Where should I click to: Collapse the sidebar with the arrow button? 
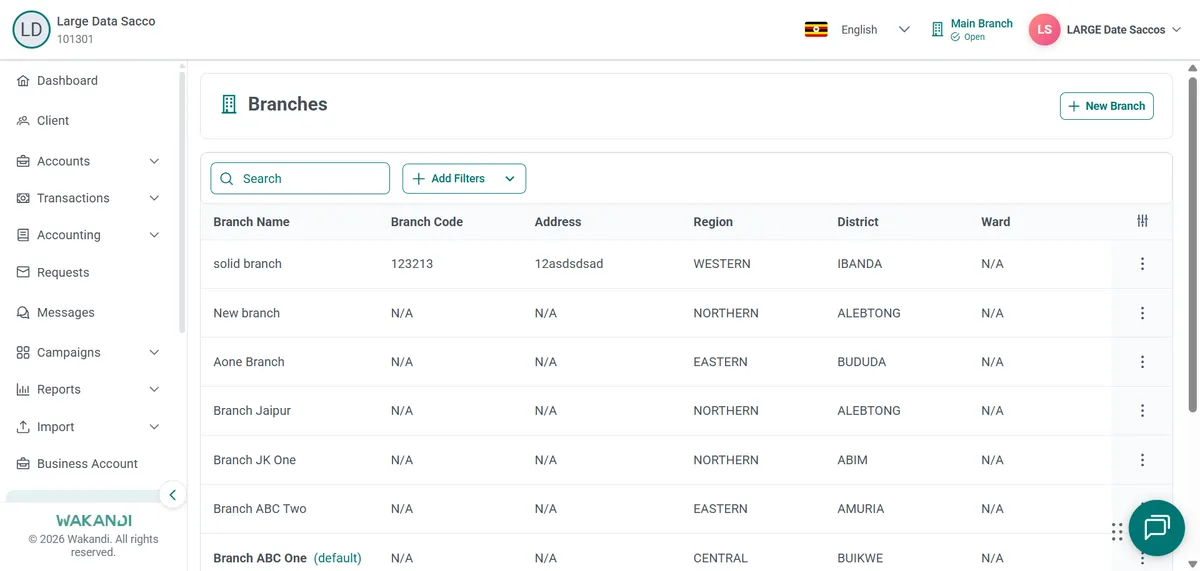[172, 494]
